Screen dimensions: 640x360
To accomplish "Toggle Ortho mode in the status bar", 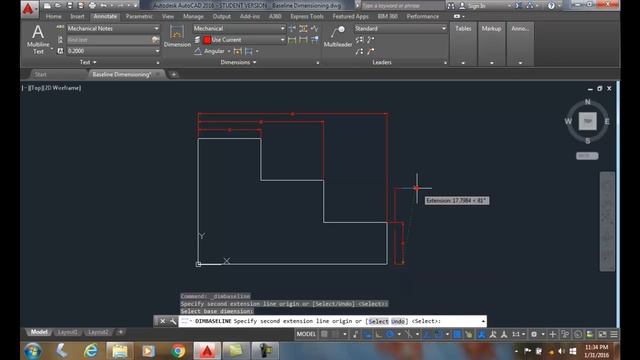I will (379, 334).
